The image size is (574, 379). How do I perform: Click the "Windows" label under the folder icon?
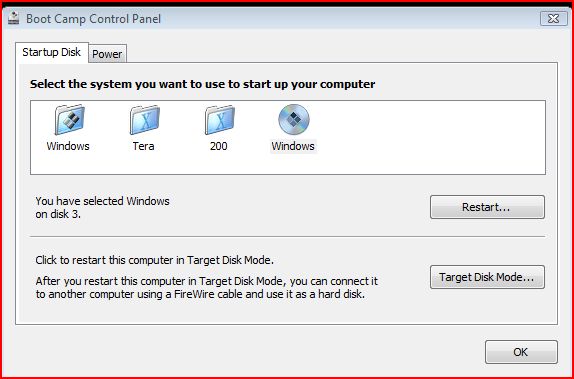[68, 146]
